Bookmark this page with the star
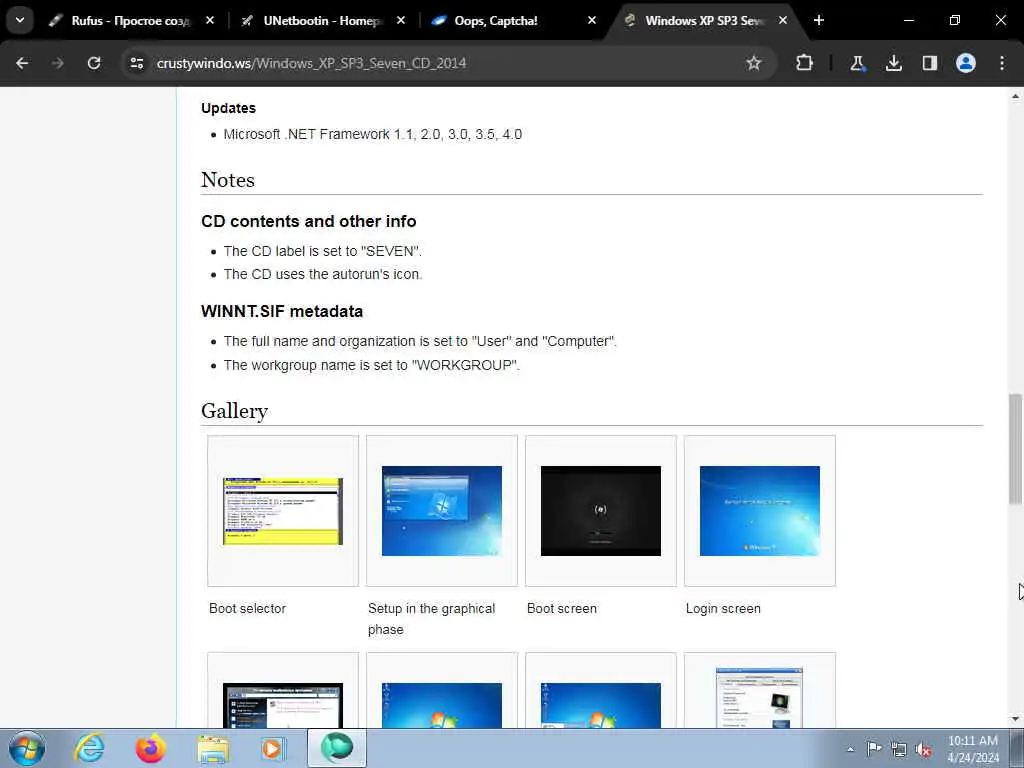The image size is (1024, 768). click(x=754, y=63)
